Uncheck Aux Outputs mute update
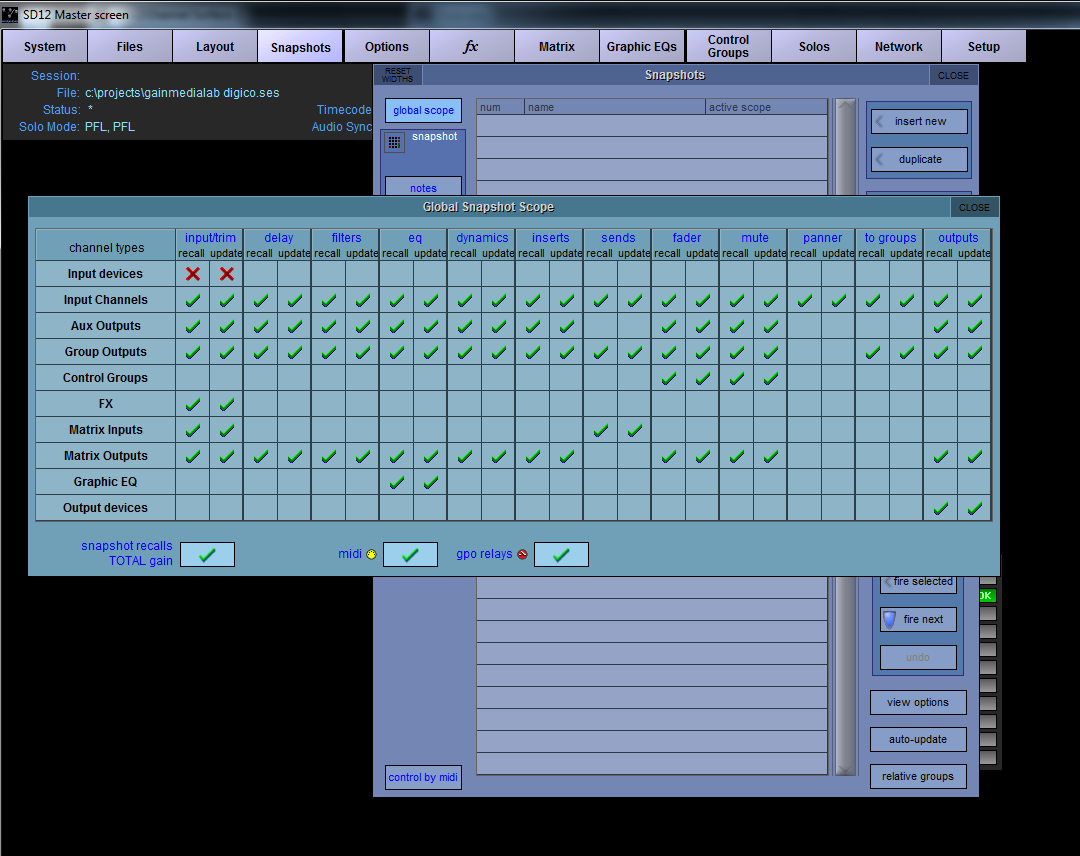The height and width of the screenshot is (856, 1080). (771, 326)
